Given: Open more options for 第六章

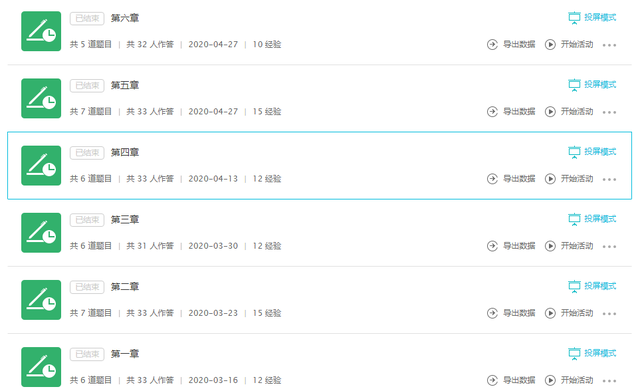Looking at the screenshot, I should coord(609,45).
